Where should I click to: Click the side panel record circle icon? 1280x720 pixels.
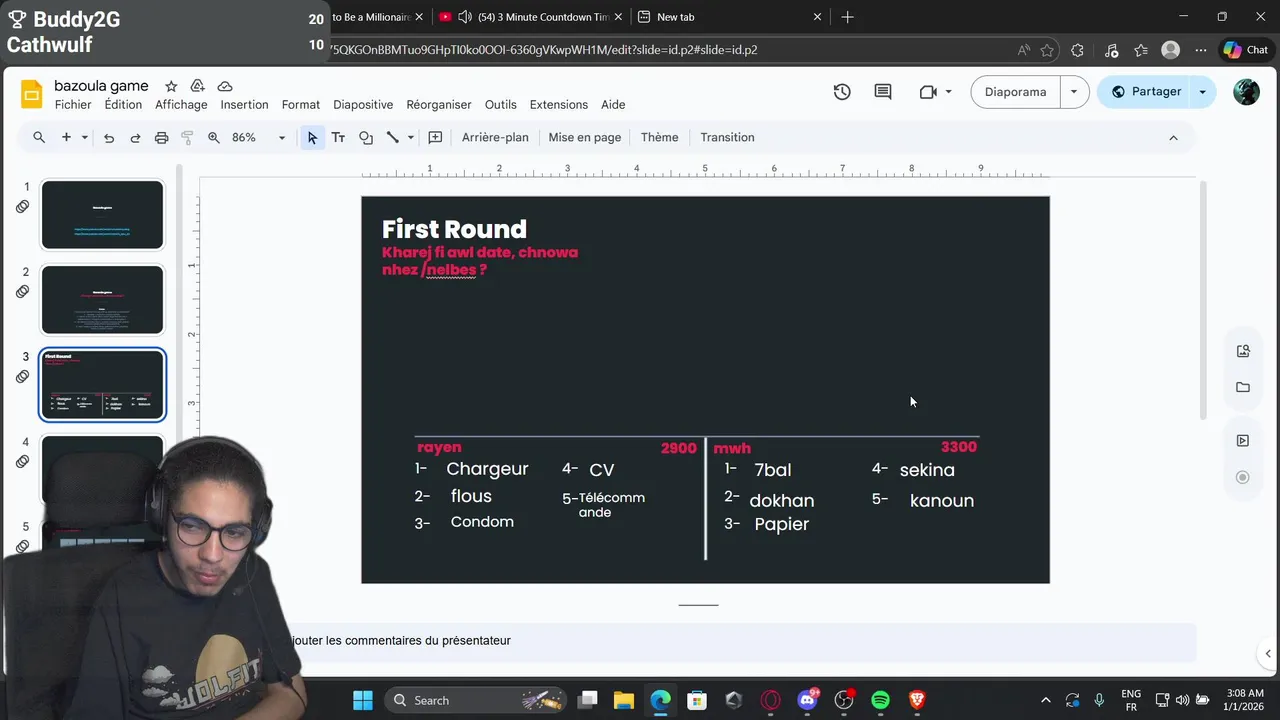[1243, 477]
